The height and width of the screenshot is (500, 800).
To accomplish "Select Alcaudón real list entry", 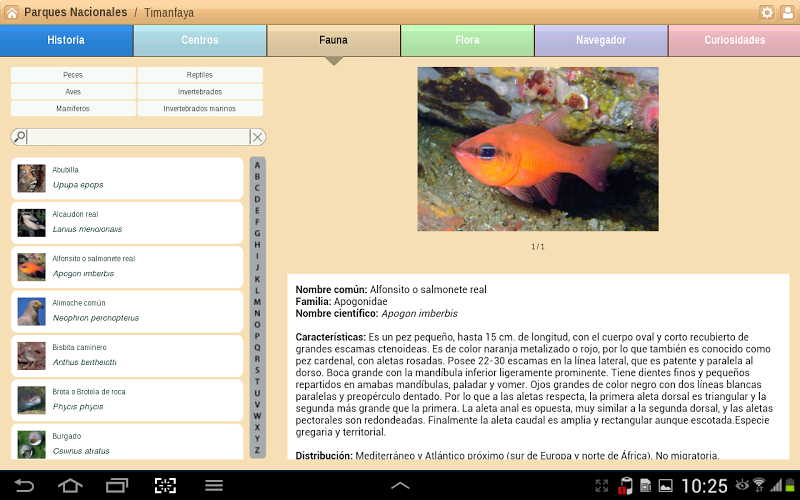I will point(127,222).
